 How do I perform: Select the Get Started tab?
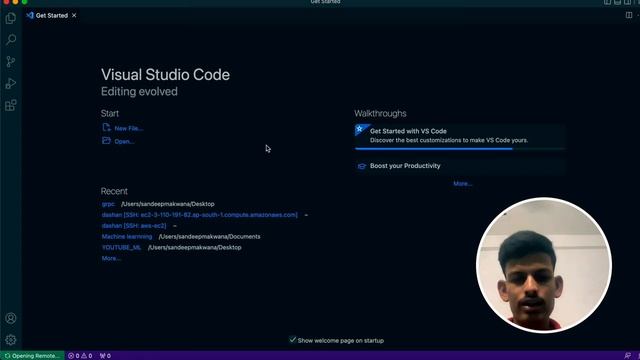click(x=47, y=16)
